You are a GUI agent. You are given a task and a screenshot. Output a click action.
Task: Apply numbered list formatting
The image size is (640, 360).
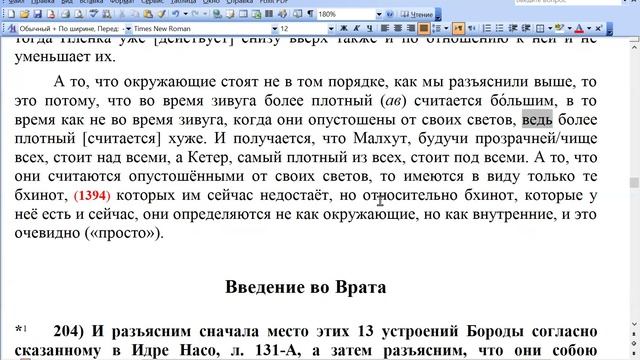(487, 28)
